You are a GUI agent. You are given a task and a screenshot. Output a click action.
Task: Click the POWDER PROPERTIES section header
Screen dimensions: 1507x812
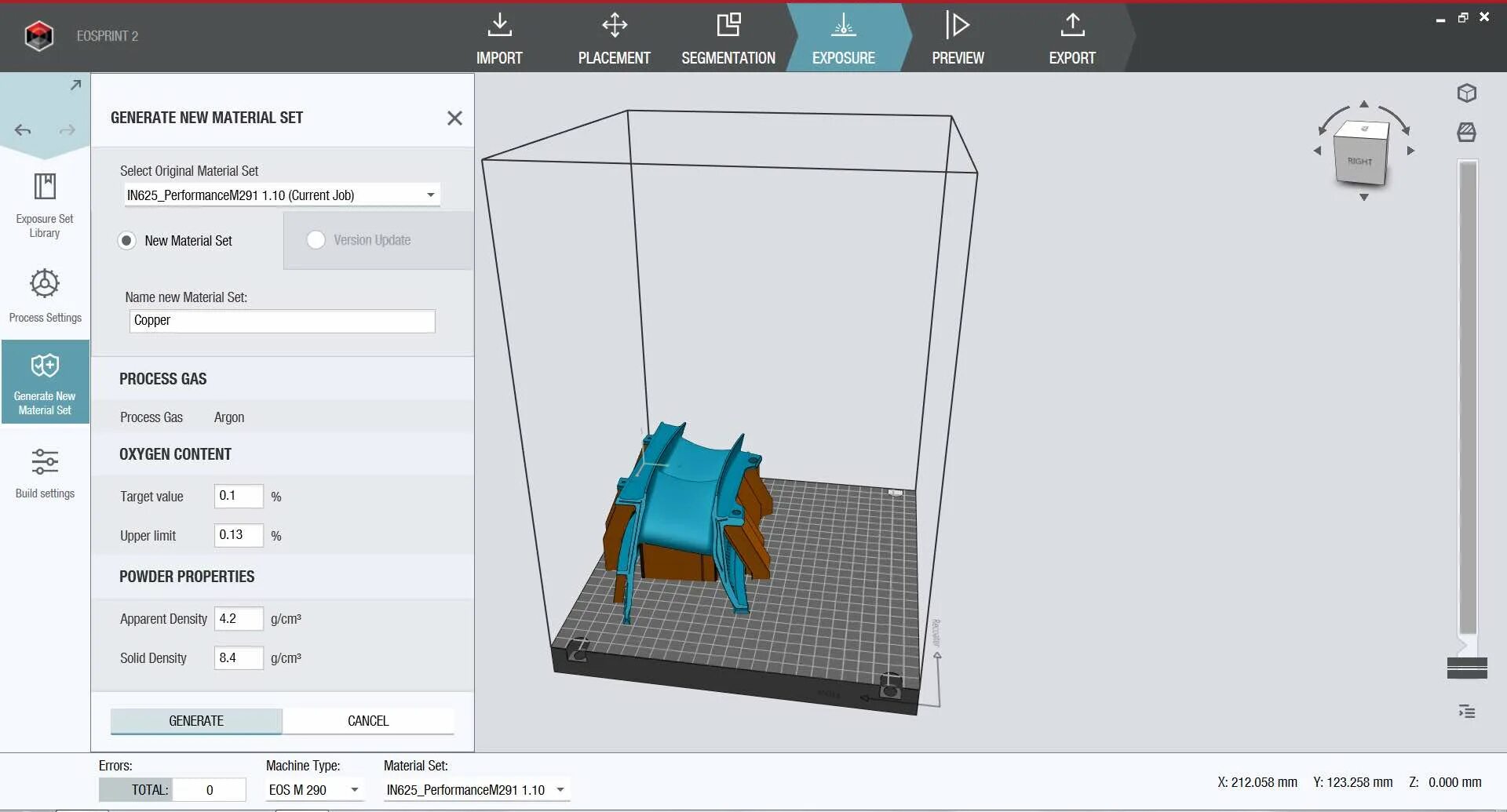click(x=187, y=577)
